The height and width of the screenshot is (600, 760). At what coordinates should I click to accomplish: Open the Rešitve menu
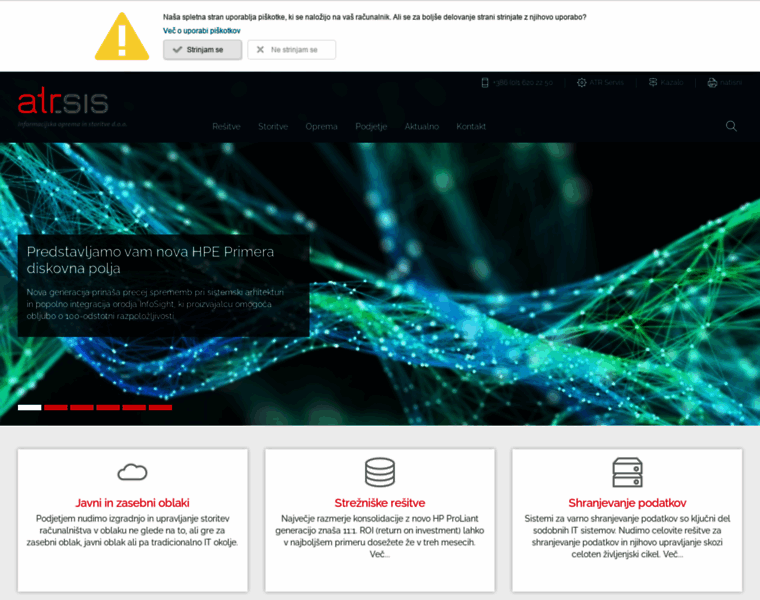click(226, 126)
